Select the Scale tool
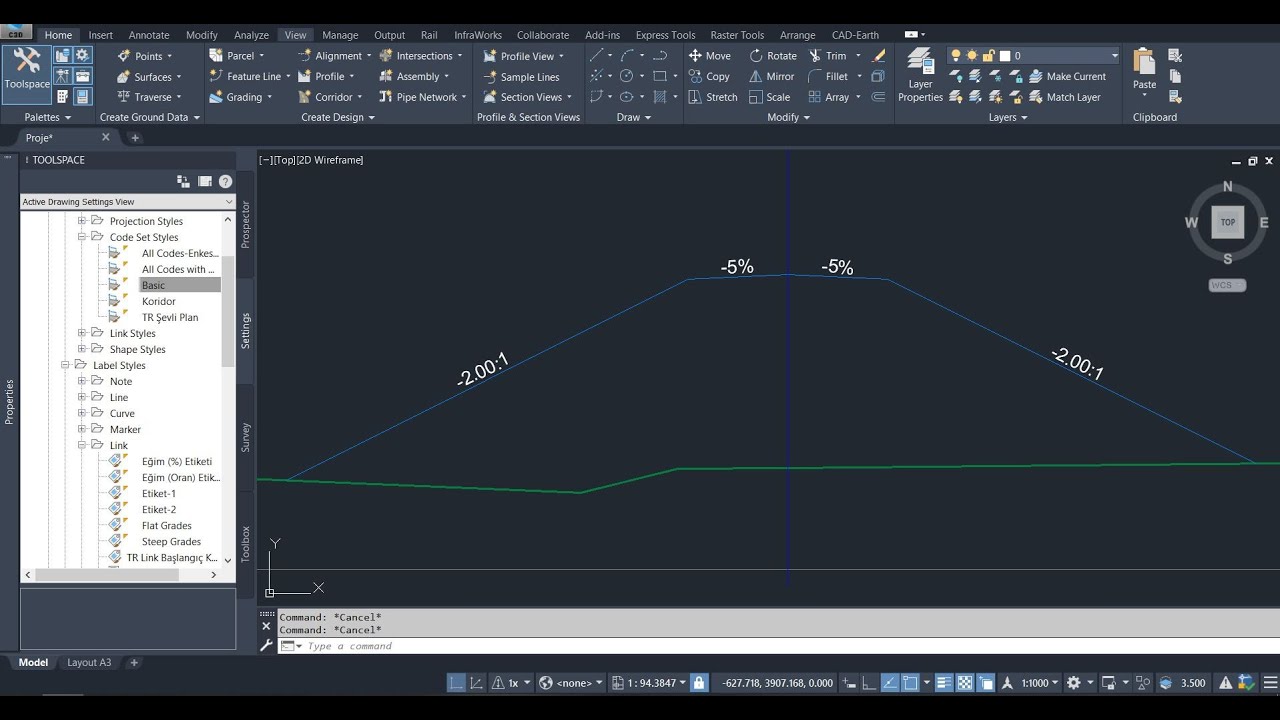The image size is (1280, 720). point(769,97)
